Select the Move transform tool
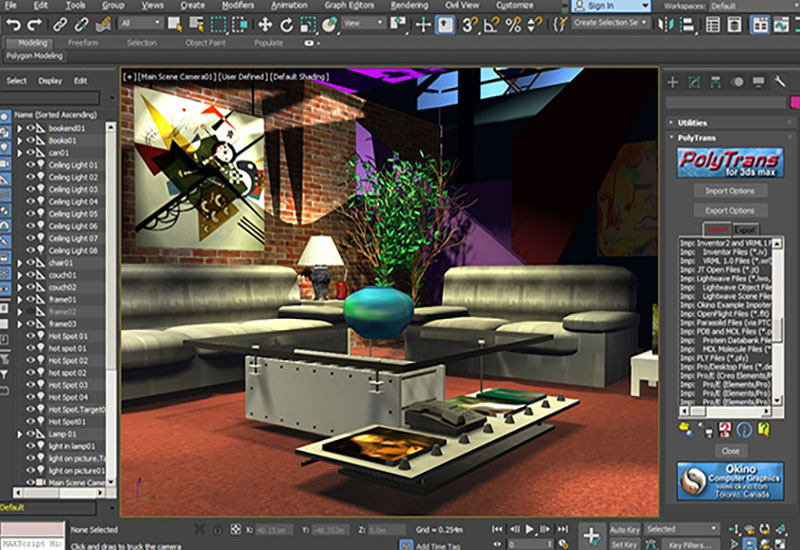This screenshot has height=550, width=800. click(x=265, y=23)
